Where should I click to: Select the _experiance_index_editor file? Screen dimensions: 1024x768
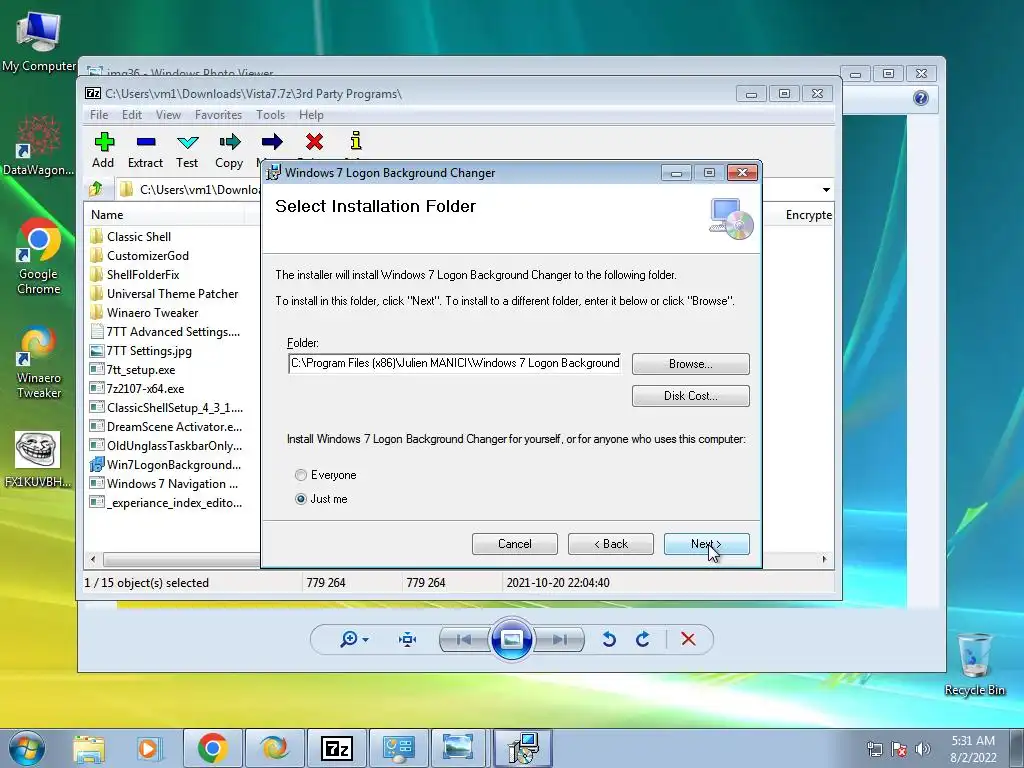click(x=174, y=503)
